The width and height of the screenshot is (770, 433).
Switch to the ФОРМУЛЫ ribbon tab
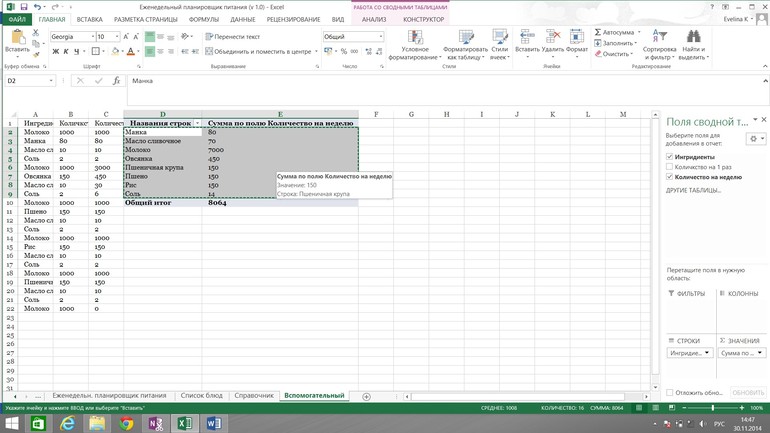point(203,19)
